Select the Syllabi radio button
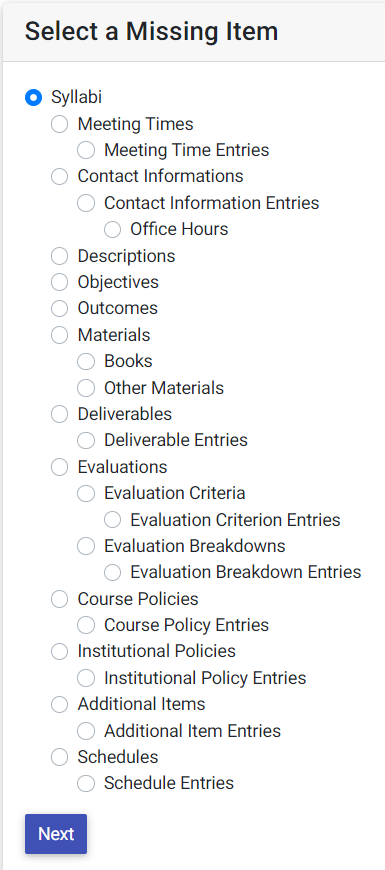Image resolution: width=385 pixels, height=870 pixels. click(x=33, y=98)
